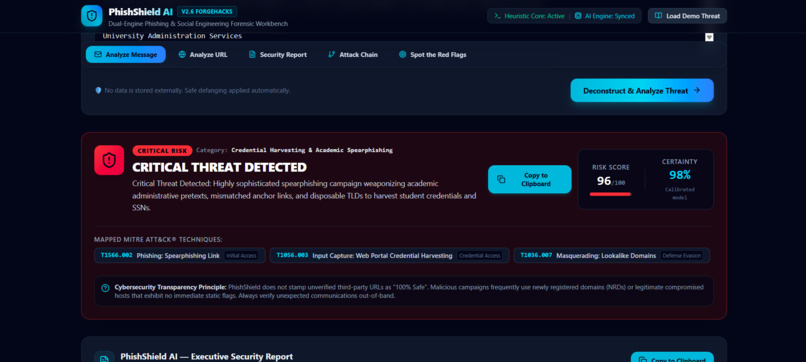The image size is (806, 362).
Task: Click the book icon in Load Demo Threat
Action: pyautogui.click(x=658, y=16)
